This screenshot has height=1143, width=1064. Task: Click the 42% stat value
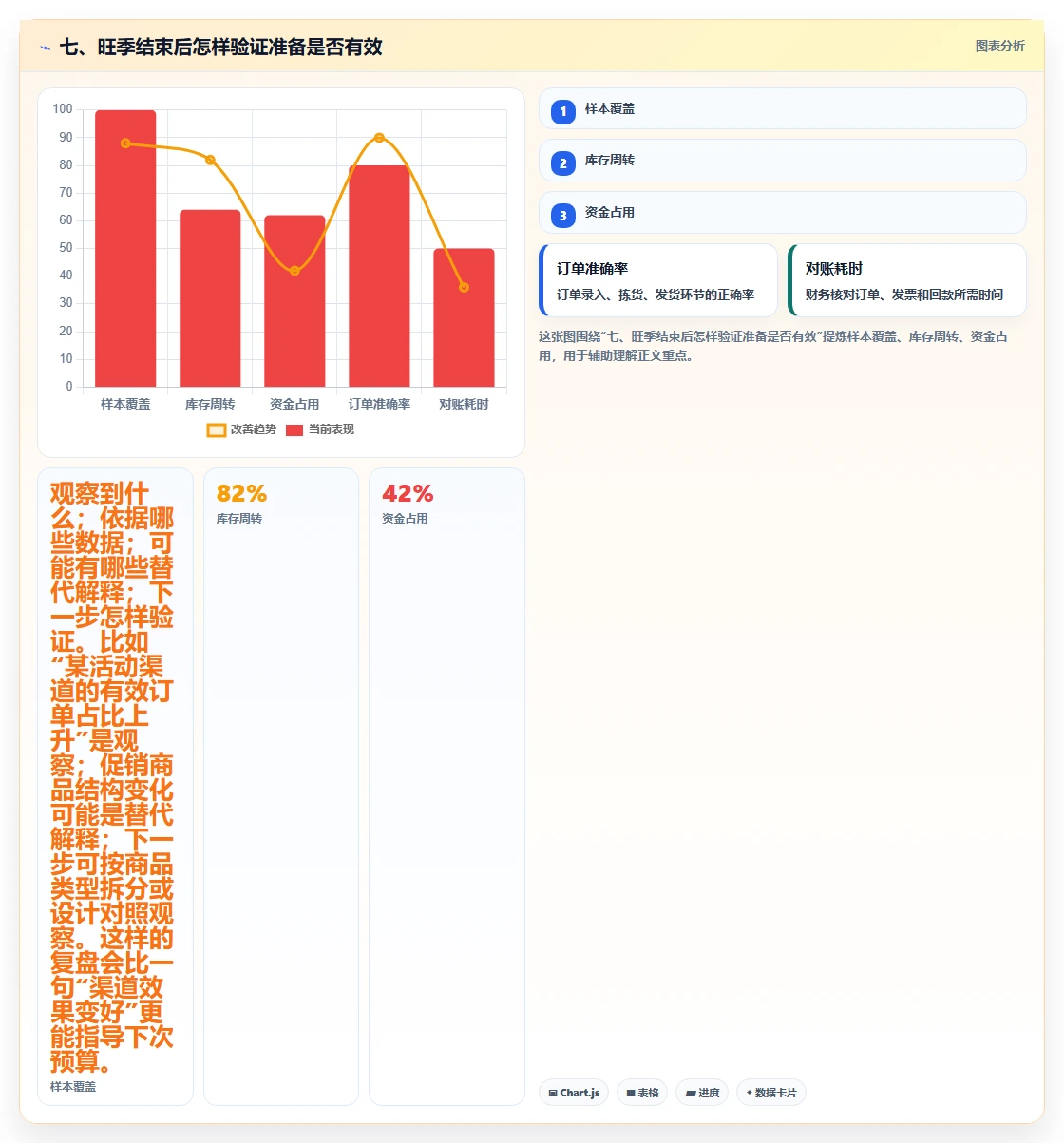tap(408, 494)
